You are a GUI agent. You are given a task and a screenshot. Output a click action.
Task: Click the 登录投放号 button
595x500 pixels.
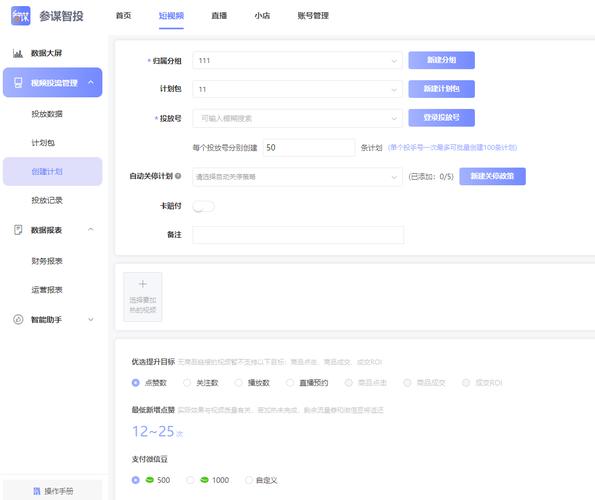441,118
